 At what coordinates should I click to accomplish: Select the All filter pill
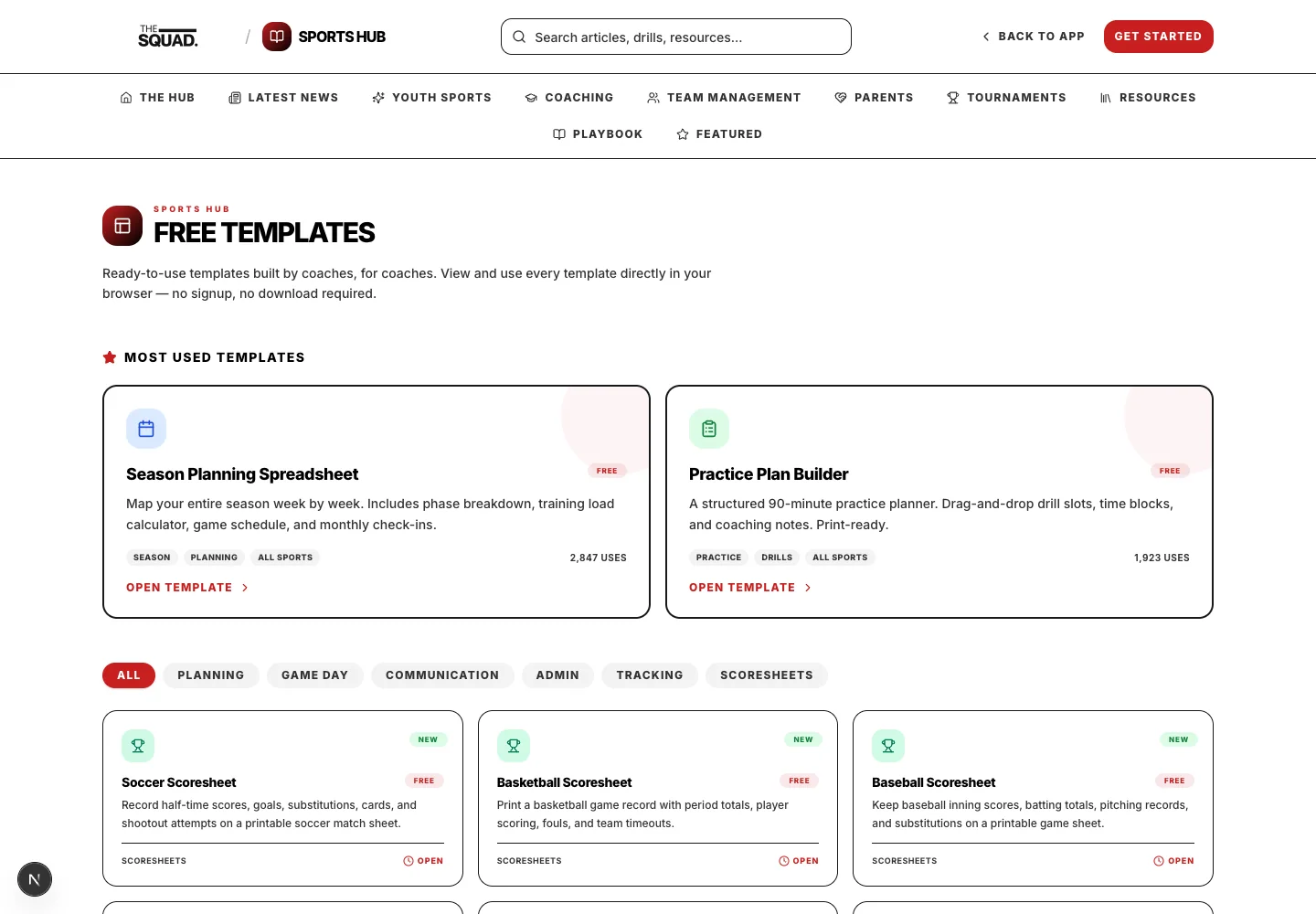pos(129,675)
